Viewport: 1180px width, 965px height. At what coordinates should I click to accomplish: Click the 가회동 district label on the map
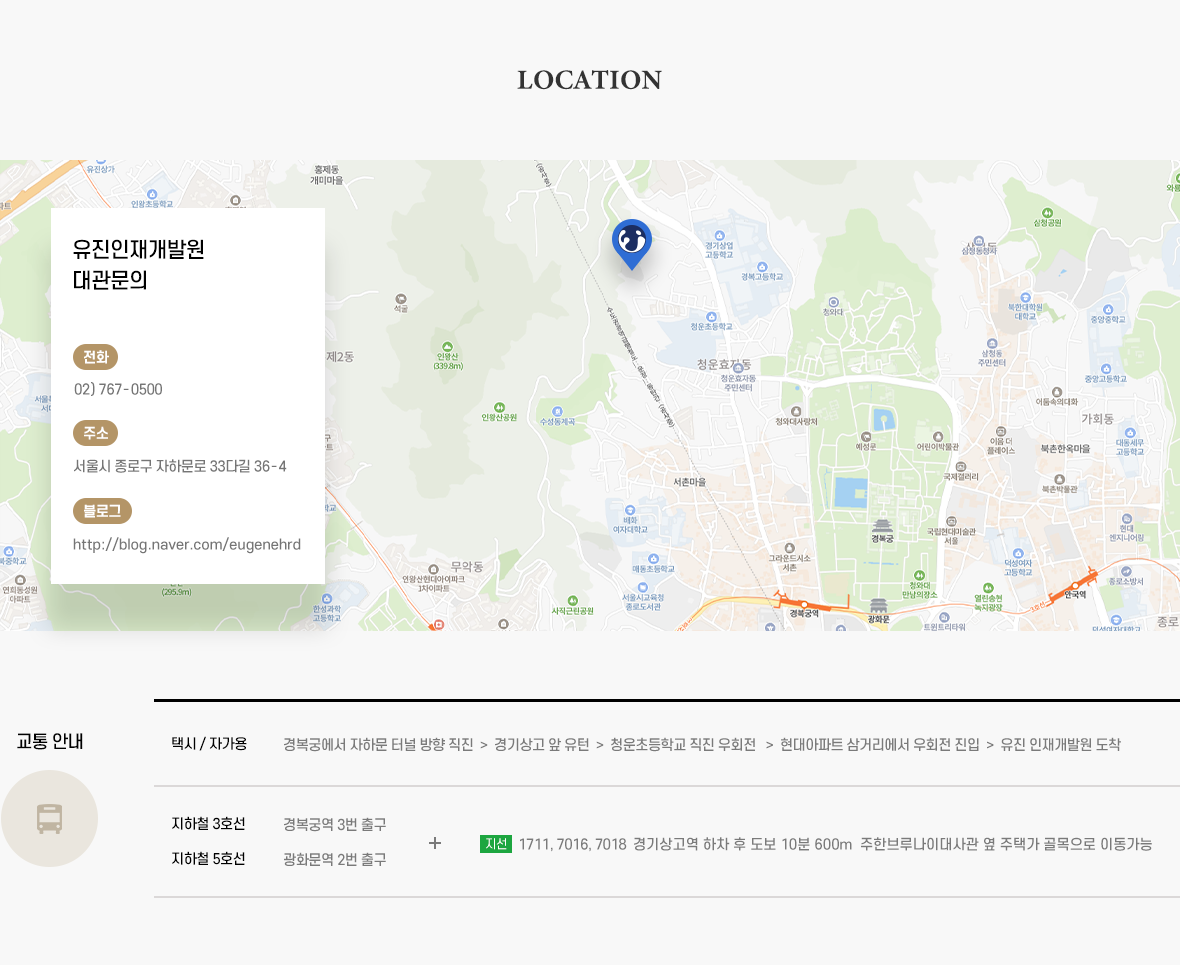pyautogui.click(x=1097, y=419)
